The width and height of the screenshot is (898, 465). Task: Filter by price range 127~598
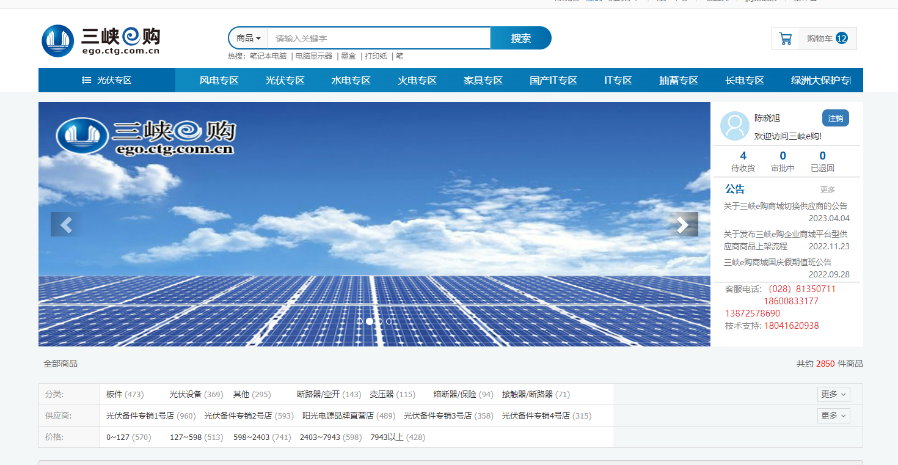(196, 437)
